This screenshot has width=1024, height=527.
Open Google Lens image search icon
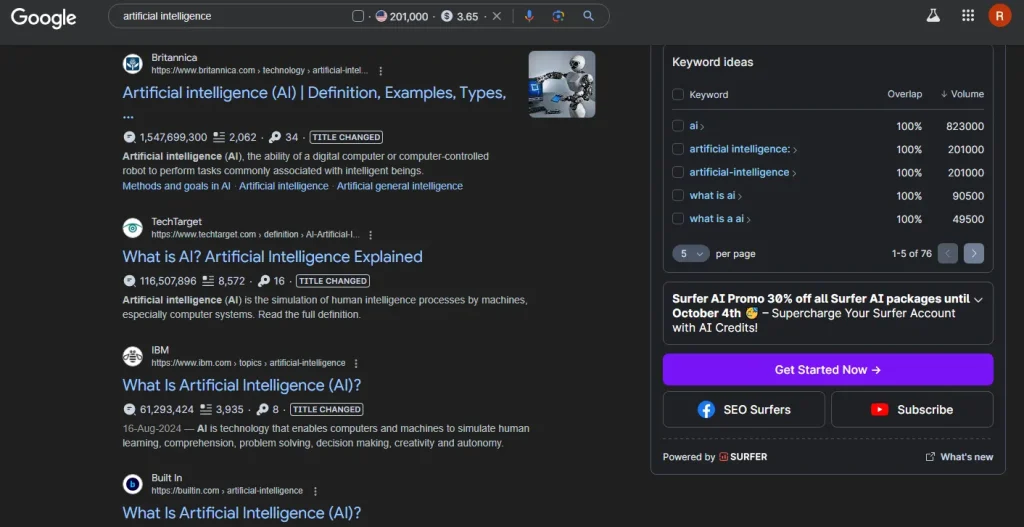point(558,16)
